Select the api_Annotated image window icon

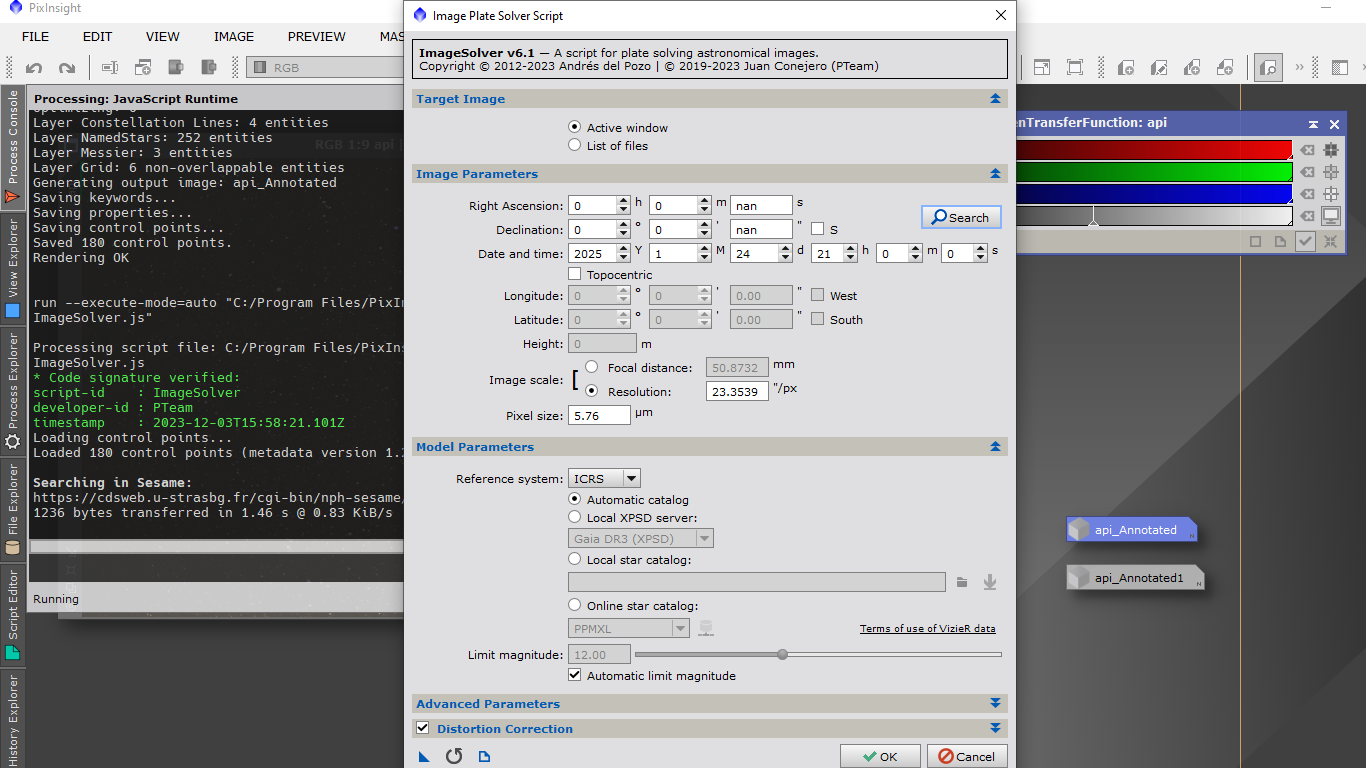[1132, 530]
